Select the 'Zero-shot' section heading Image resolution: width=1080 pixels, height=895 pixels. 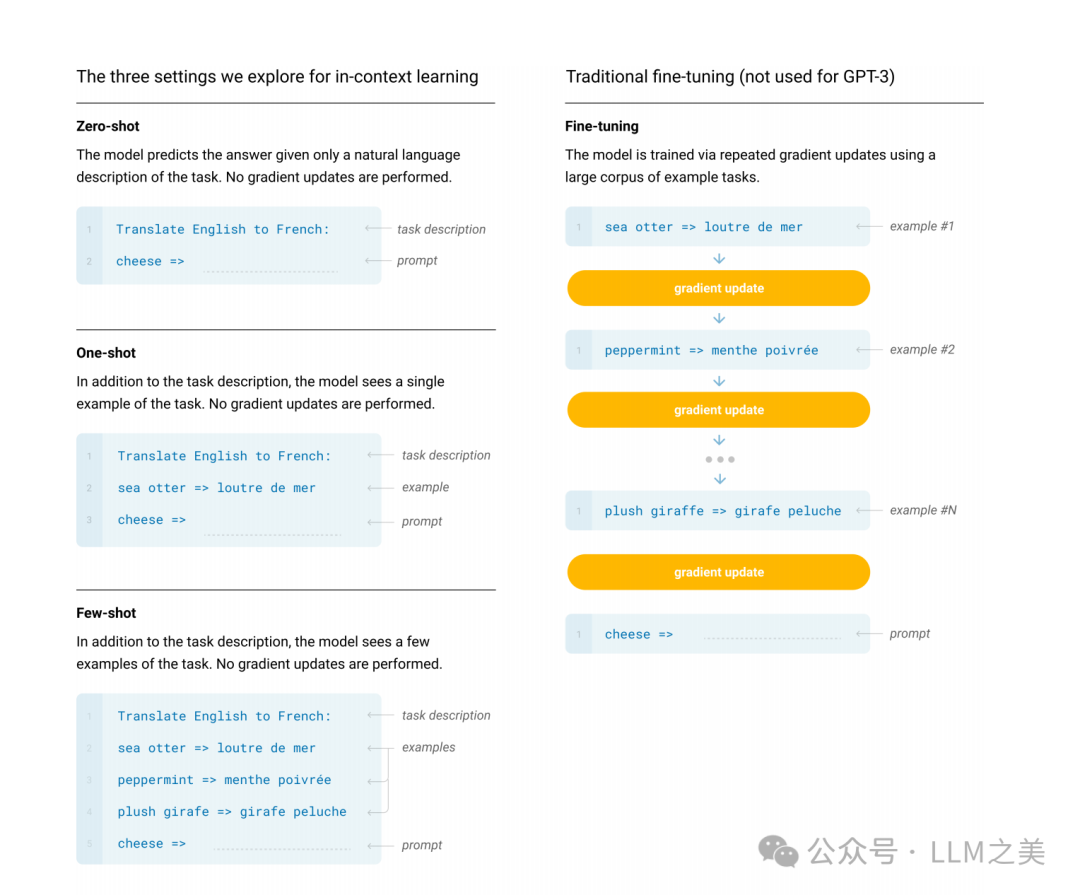pyautogui.click(x=108, y=126)
